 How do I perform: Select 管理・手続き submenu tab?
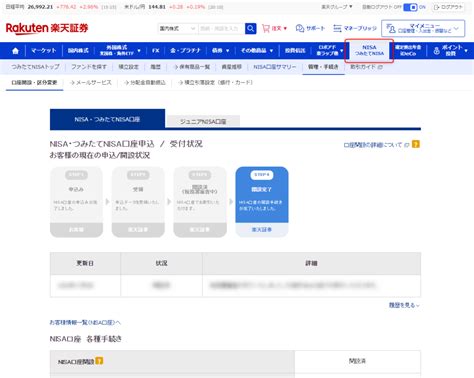pyautogui.click(x=323, y=67)
